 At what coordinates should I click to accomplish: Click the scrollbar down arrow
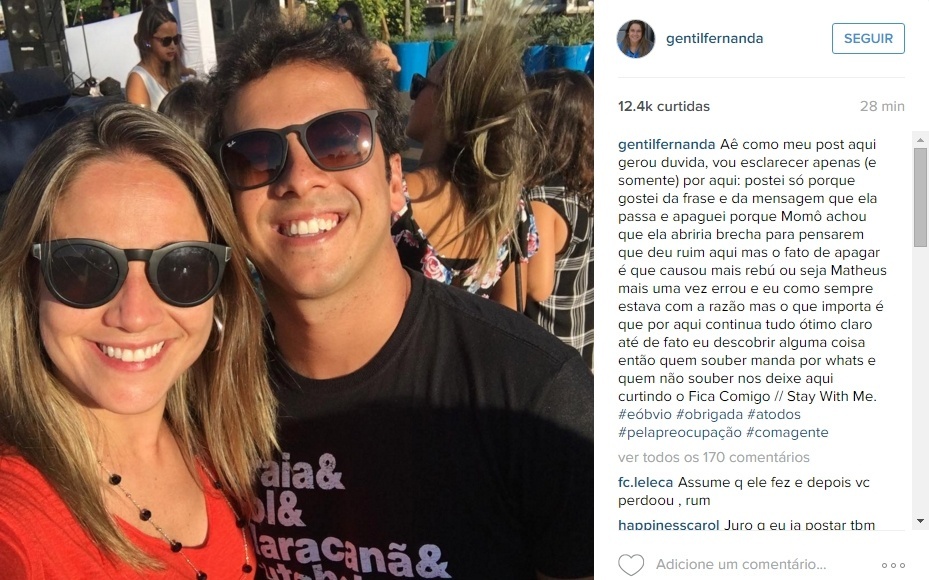pos(920,521)
